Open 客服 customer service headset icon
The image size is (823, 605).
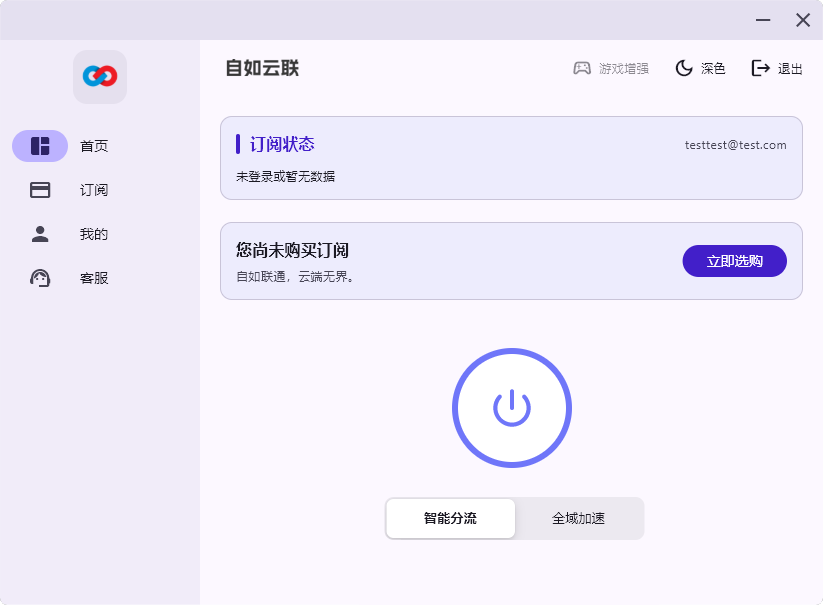[39, 278]
